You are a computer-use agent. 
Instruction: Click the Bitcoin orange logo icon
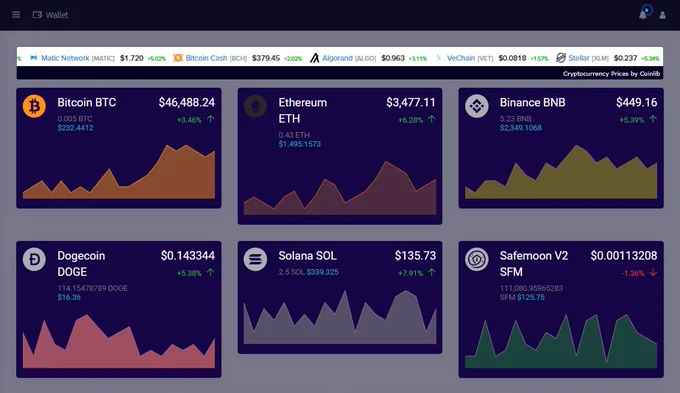coord(34,106)
